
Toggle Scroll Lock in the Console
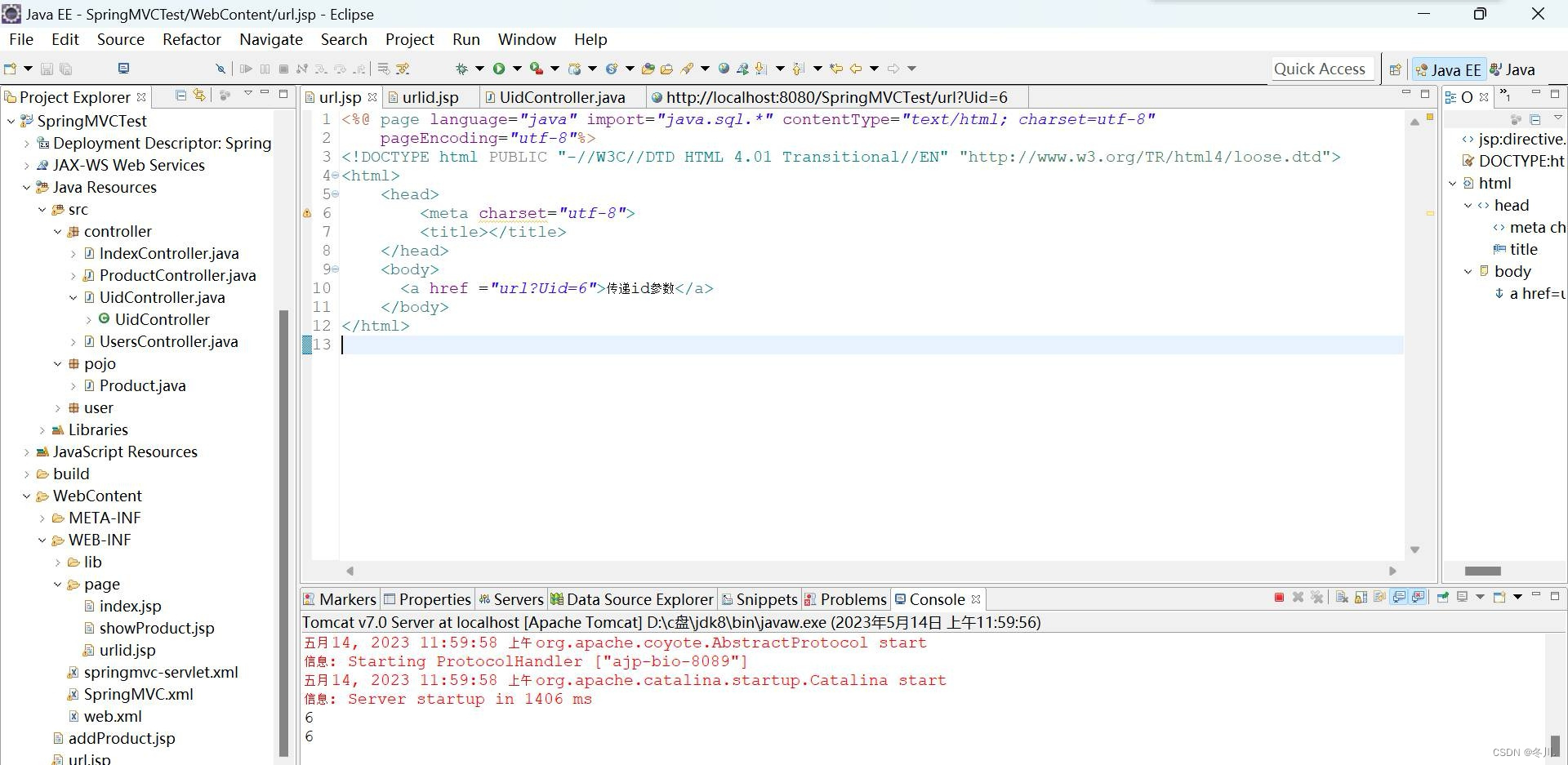(x=1361, y=598)
